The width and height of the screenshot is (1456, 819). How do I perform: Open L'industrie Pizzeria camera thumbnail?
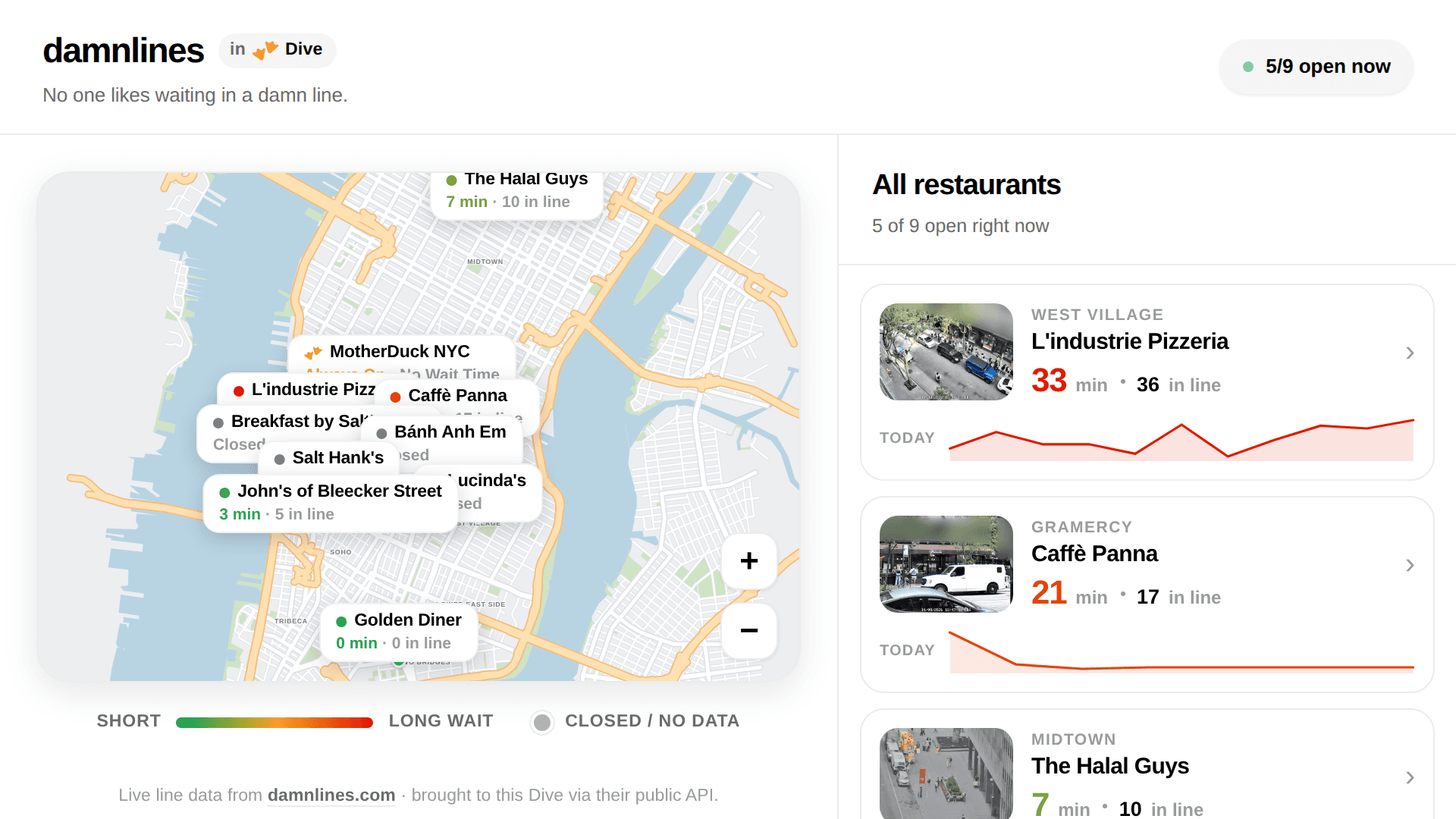(946, 352)
